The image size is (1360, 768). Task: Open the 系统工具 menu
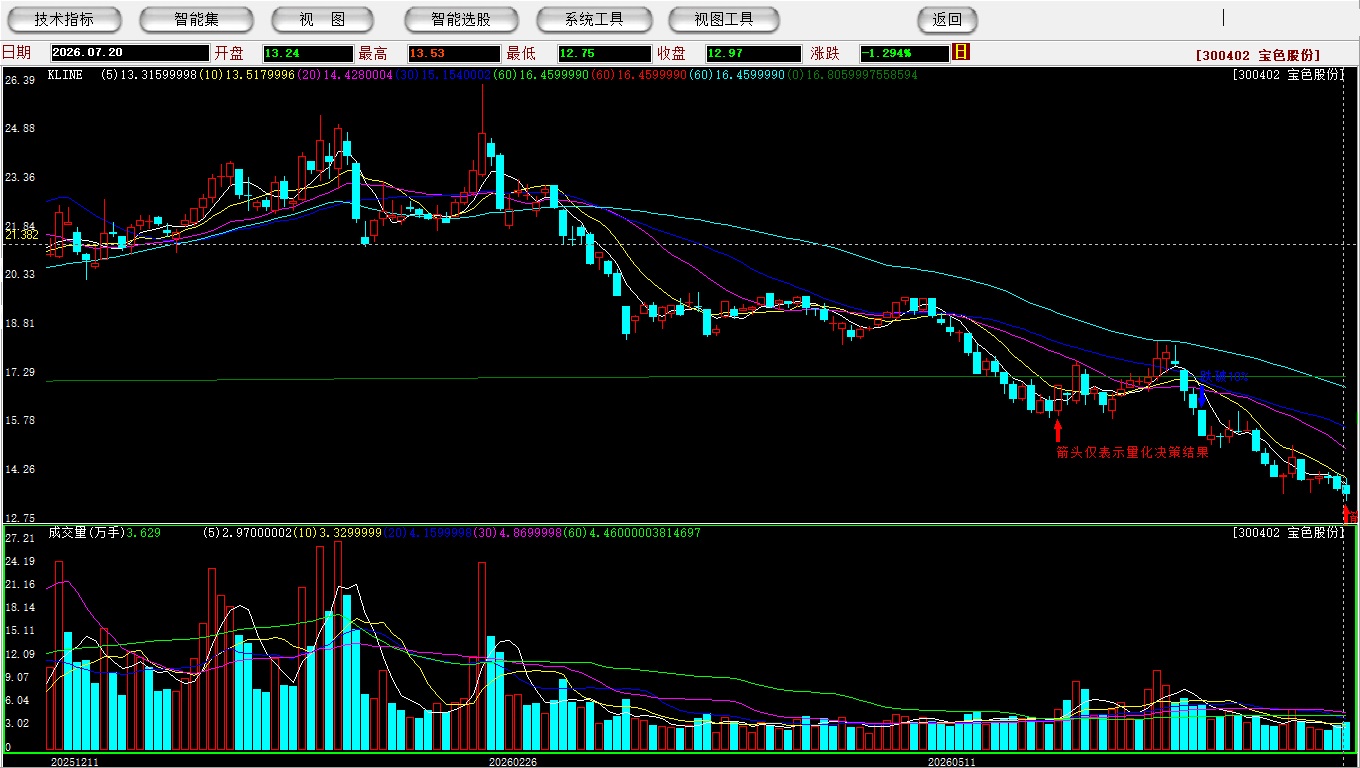[x=594, y=19]
